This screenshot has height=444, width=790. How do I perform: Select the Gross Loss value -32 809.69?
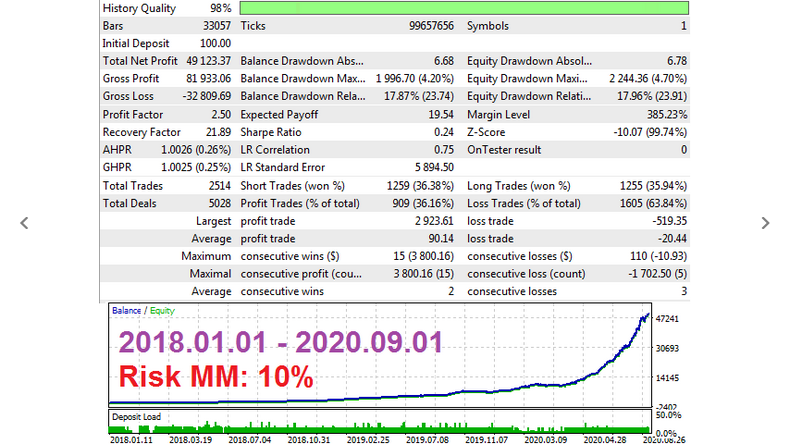pyautogui.click(x=207, y=96)
